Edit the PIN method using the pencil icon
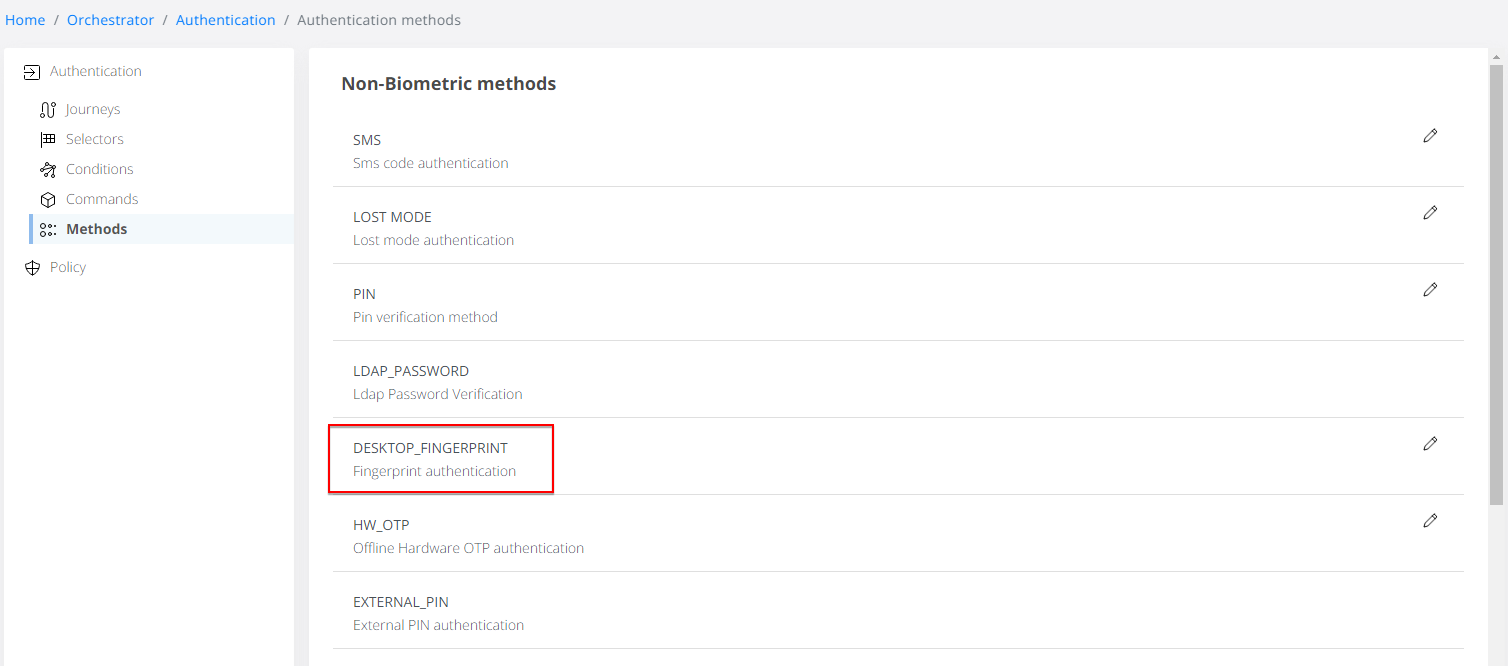Image resolution: width=1508 pixels, height=666 pixels. point(1430,289)
